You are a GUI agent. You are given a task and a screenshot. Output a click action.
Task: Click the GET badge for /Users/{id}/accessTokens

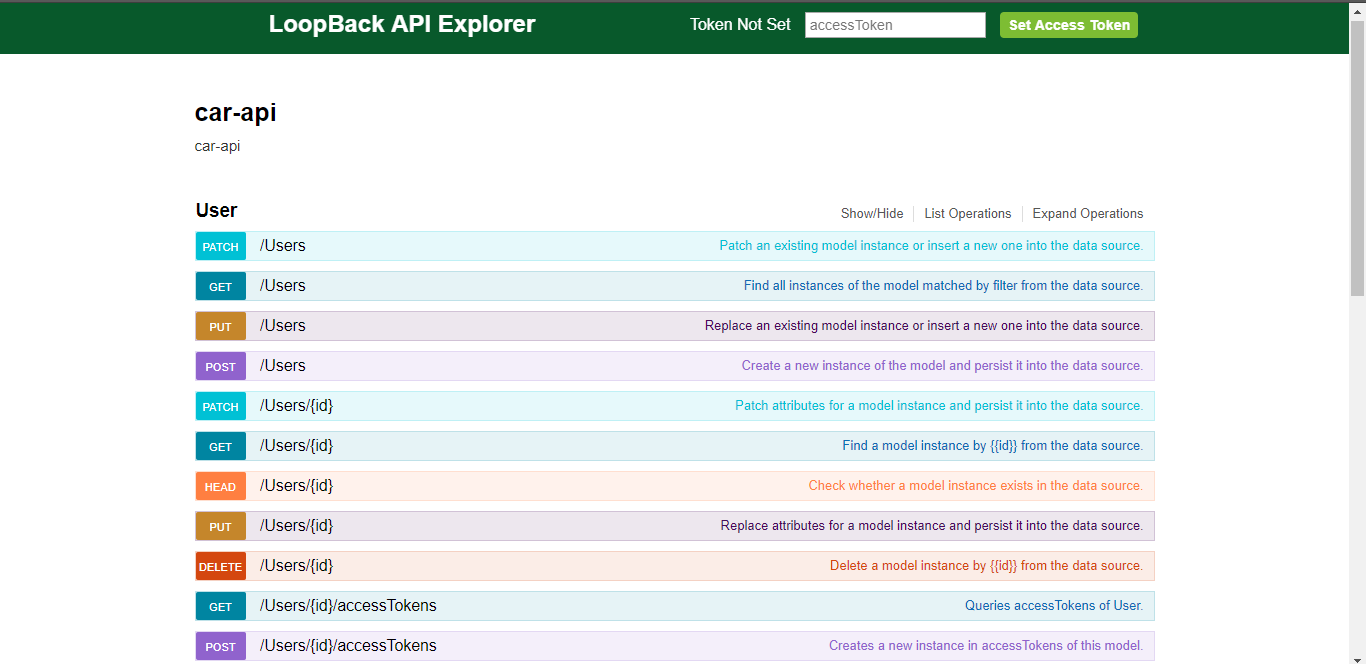click(221, 606)
